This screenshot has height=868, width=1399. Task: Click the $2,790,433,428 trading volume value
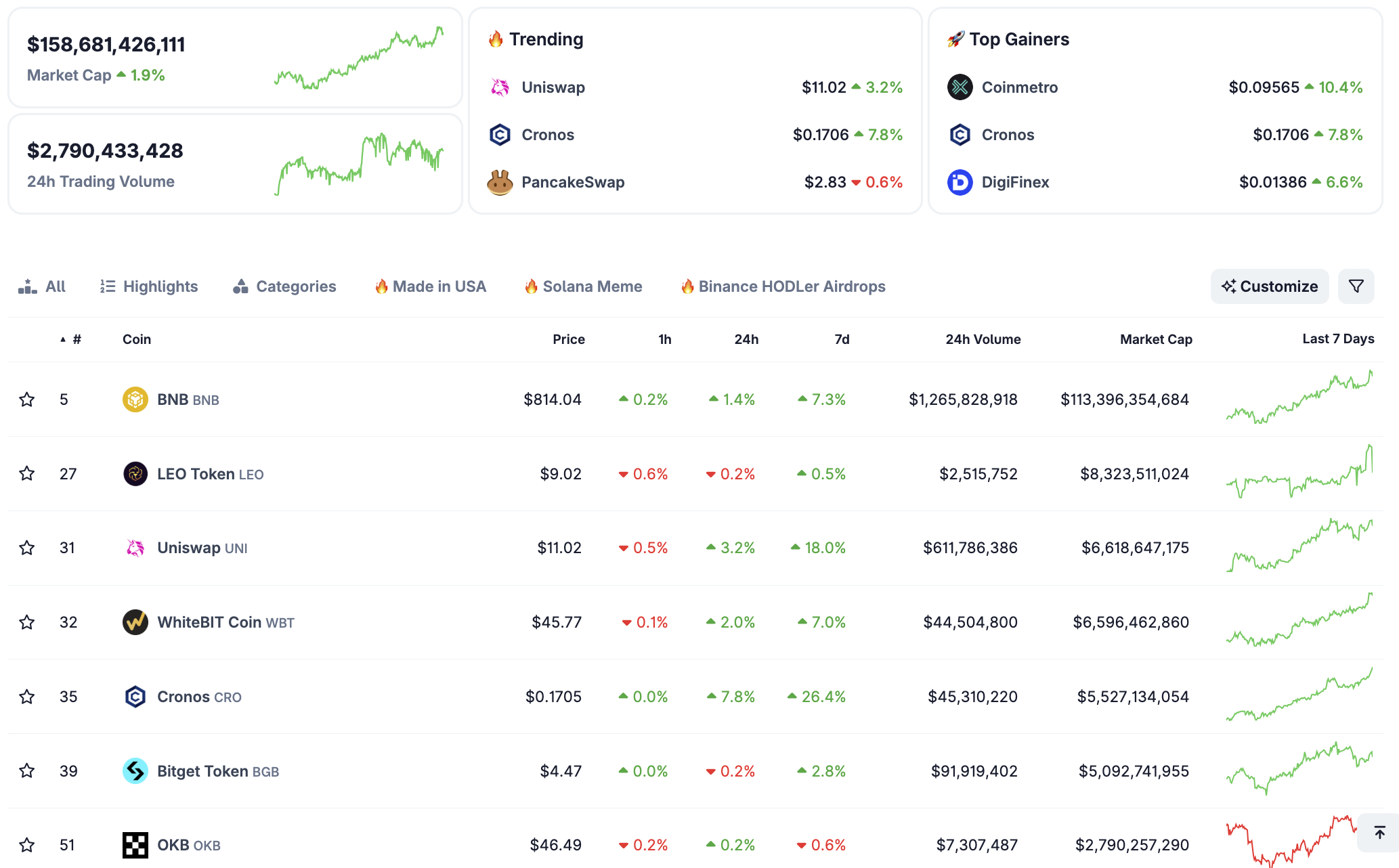(105, 151)
